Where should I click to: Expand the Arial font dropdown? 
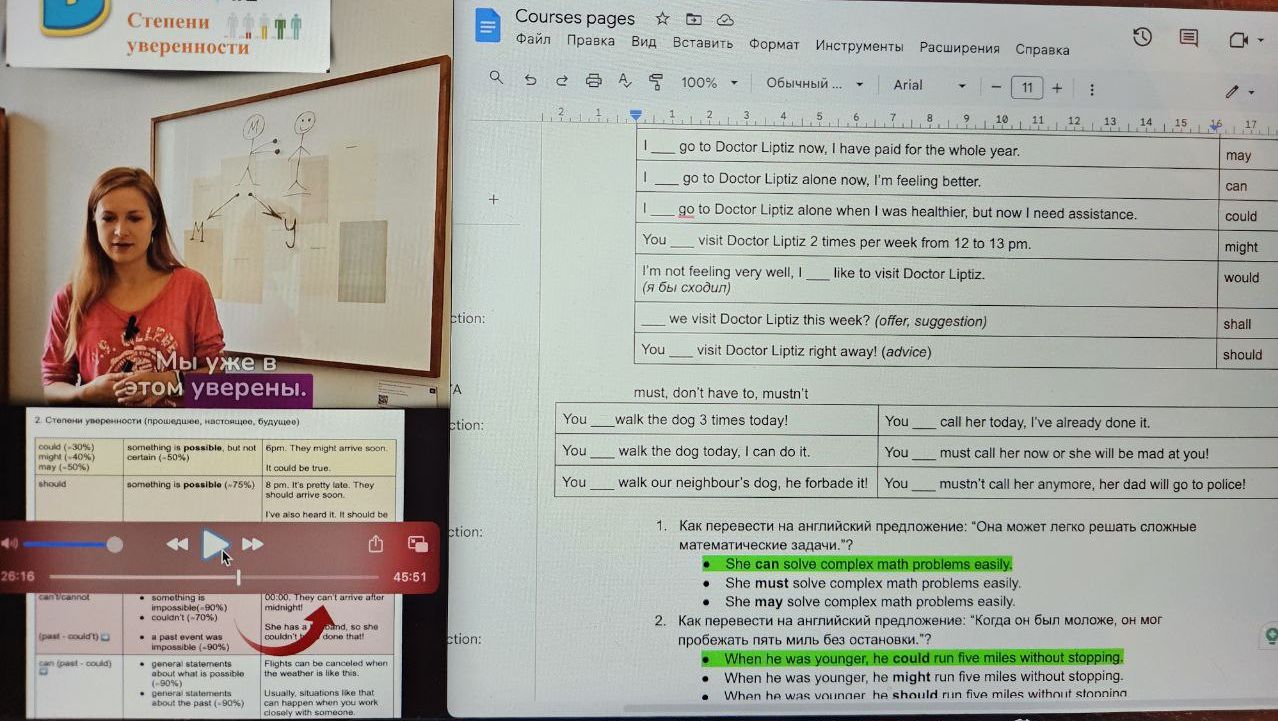click(x=929, y=85)
